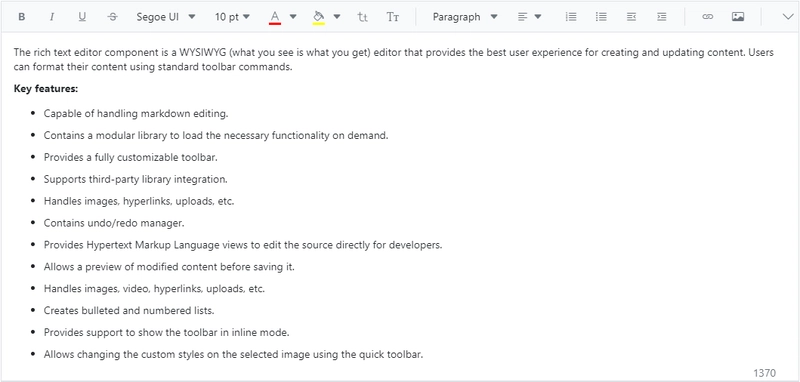Toggle underline formatting
The image size is (800, 382).
82,17
